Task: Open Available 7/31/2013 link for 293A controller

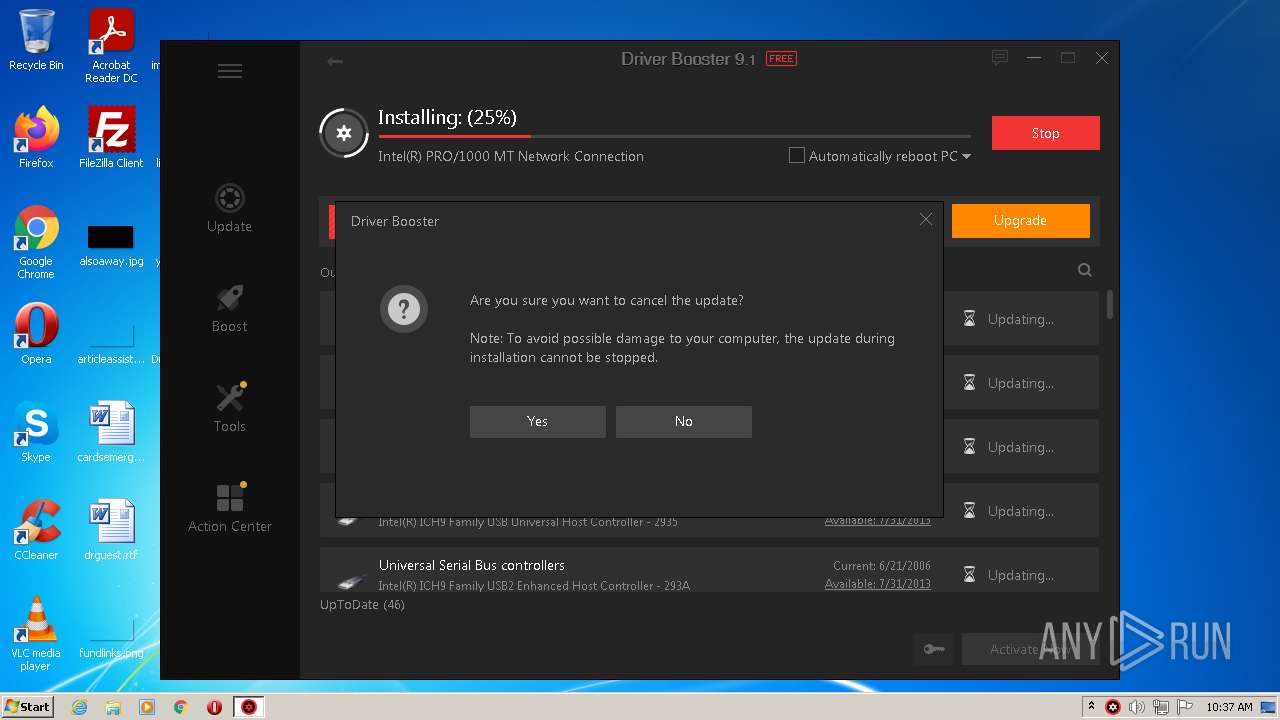Action: coord(877,584)
